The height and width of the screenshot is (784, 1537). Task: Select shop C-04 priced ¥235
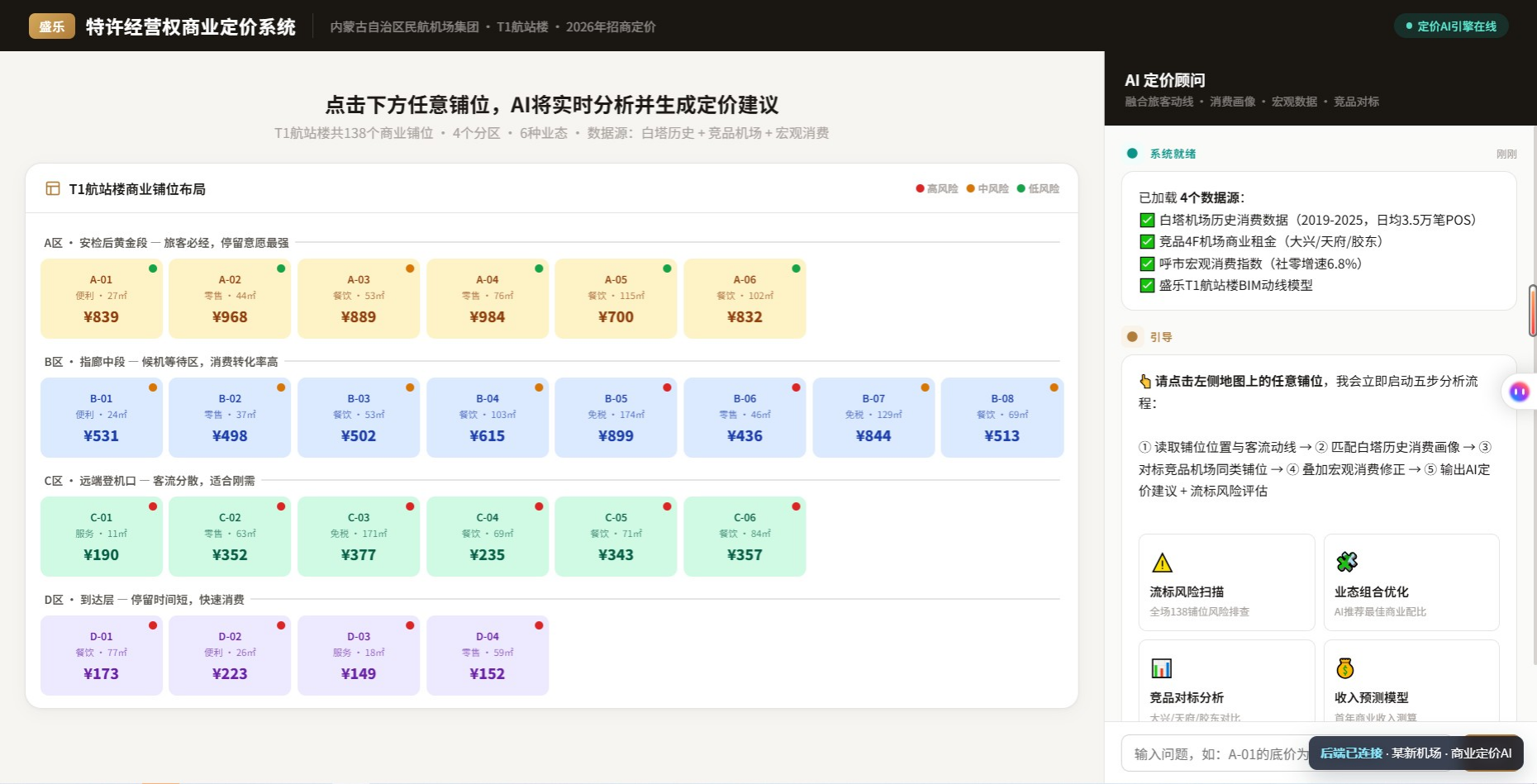[x=488, y=536]
